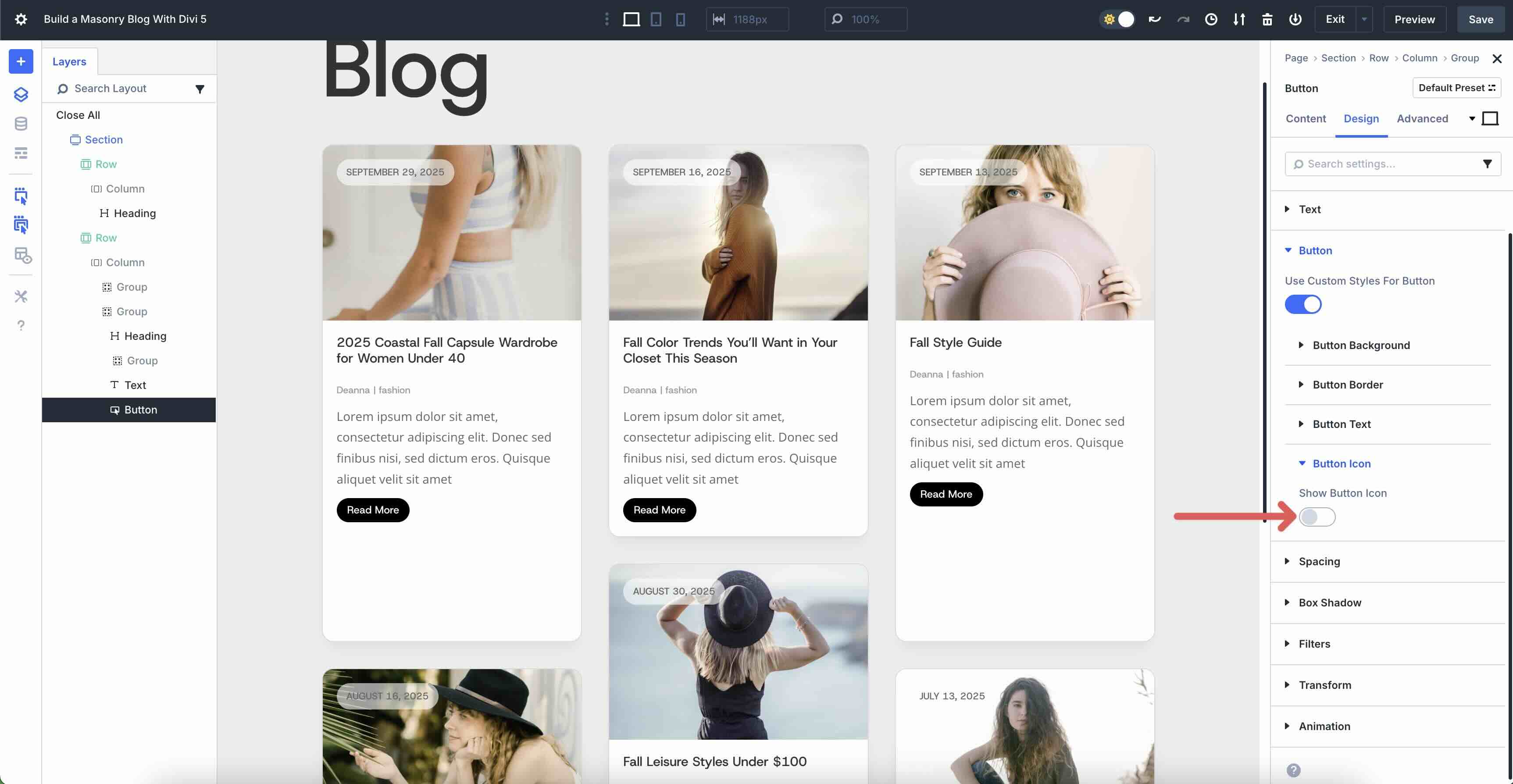Turn off Use Custom Styles For Button
The image size is (1513, 784).
[x=1303, y=304]
